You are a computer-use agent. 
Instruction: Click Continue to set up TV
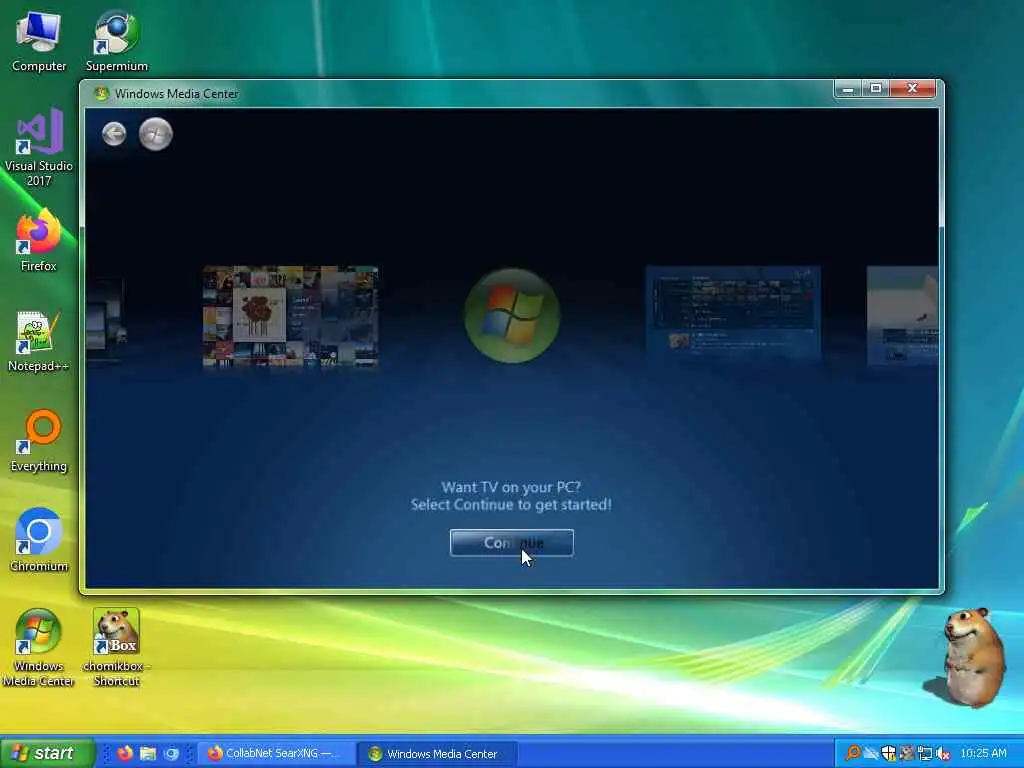[511, 543]
